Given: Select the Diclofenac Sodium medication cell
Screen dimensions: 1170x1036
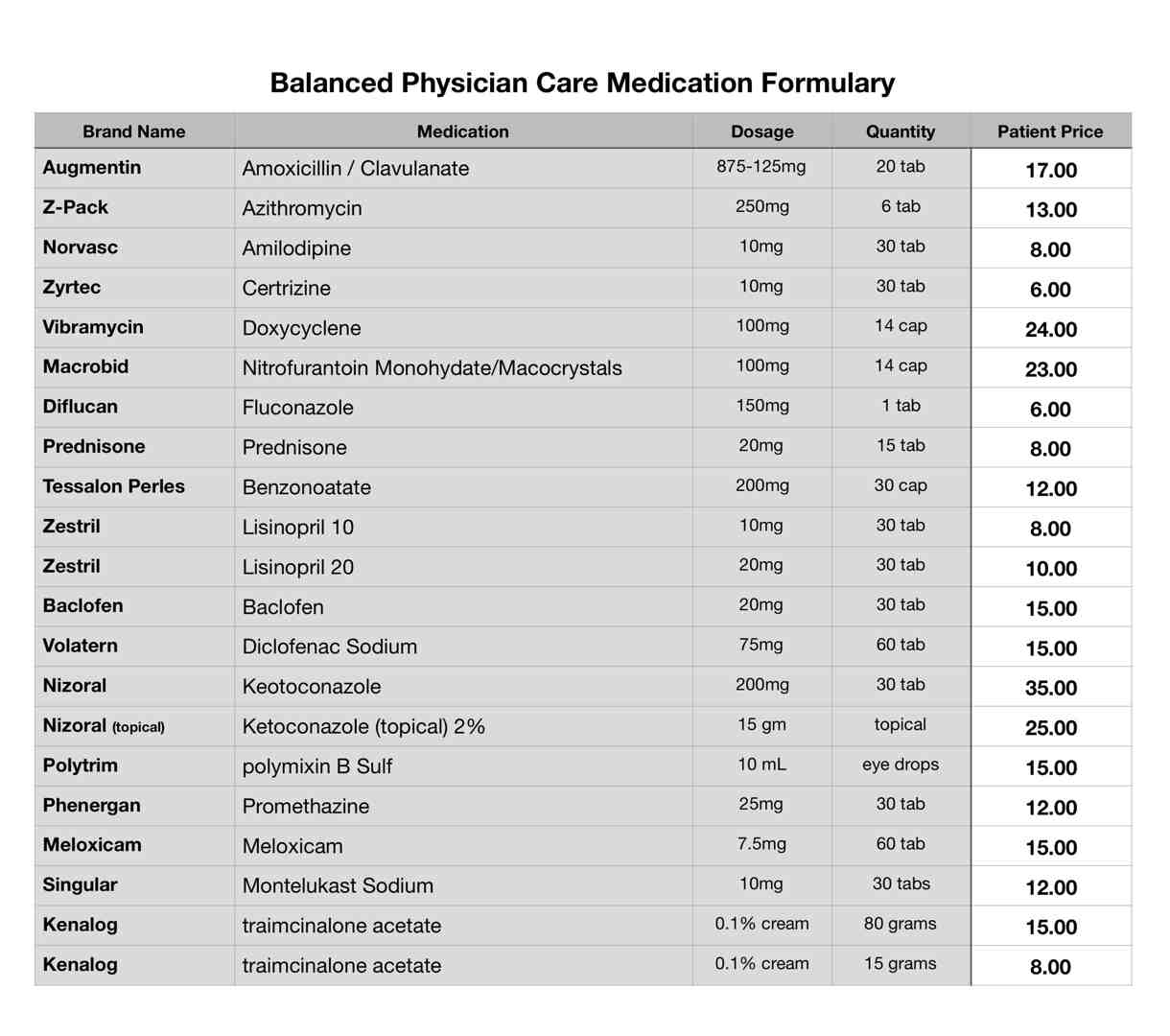Looking at the screenshot, I should coord(463,647).
